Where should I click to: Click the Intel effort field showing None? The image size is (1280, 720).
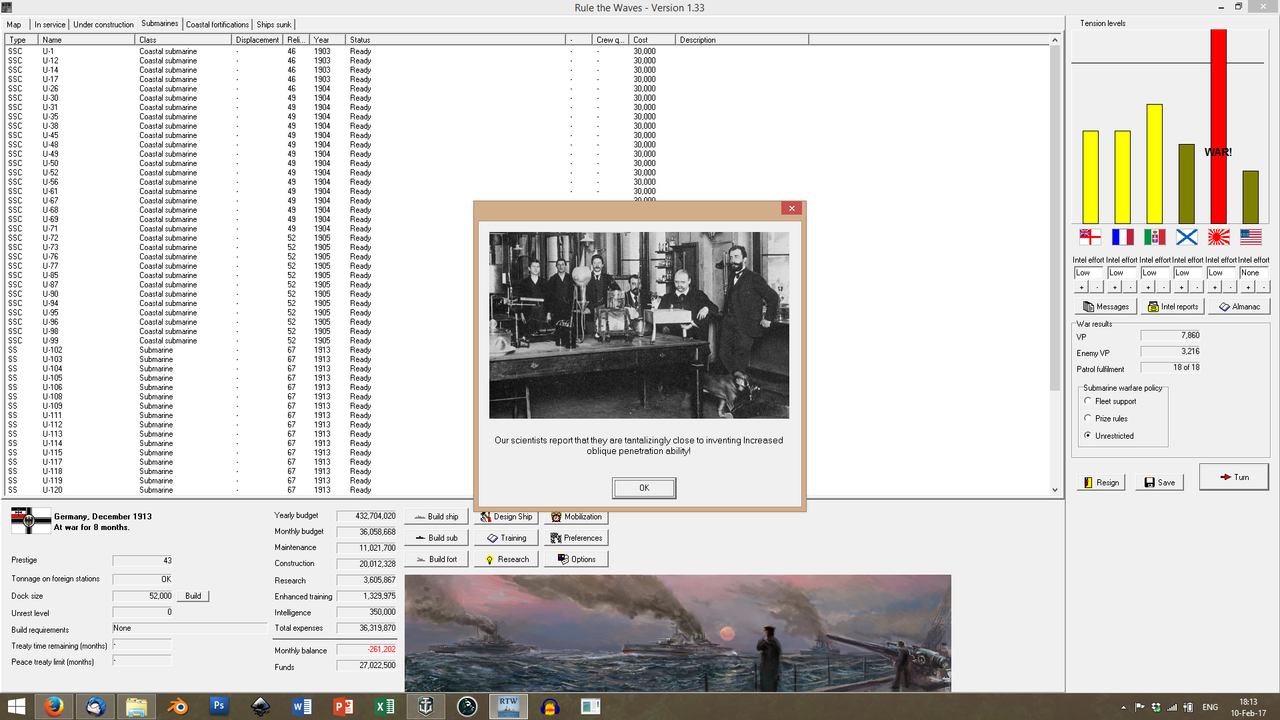coord(1254,272)
